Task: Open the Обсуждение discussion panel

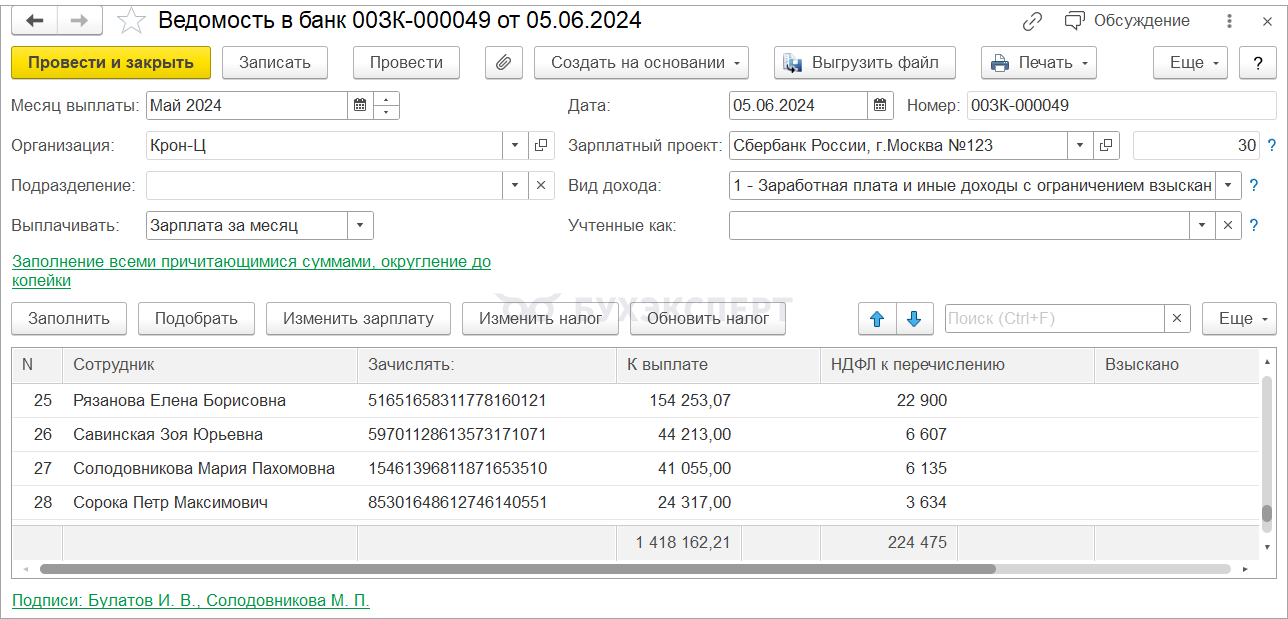Action: tap(1127, 21)
